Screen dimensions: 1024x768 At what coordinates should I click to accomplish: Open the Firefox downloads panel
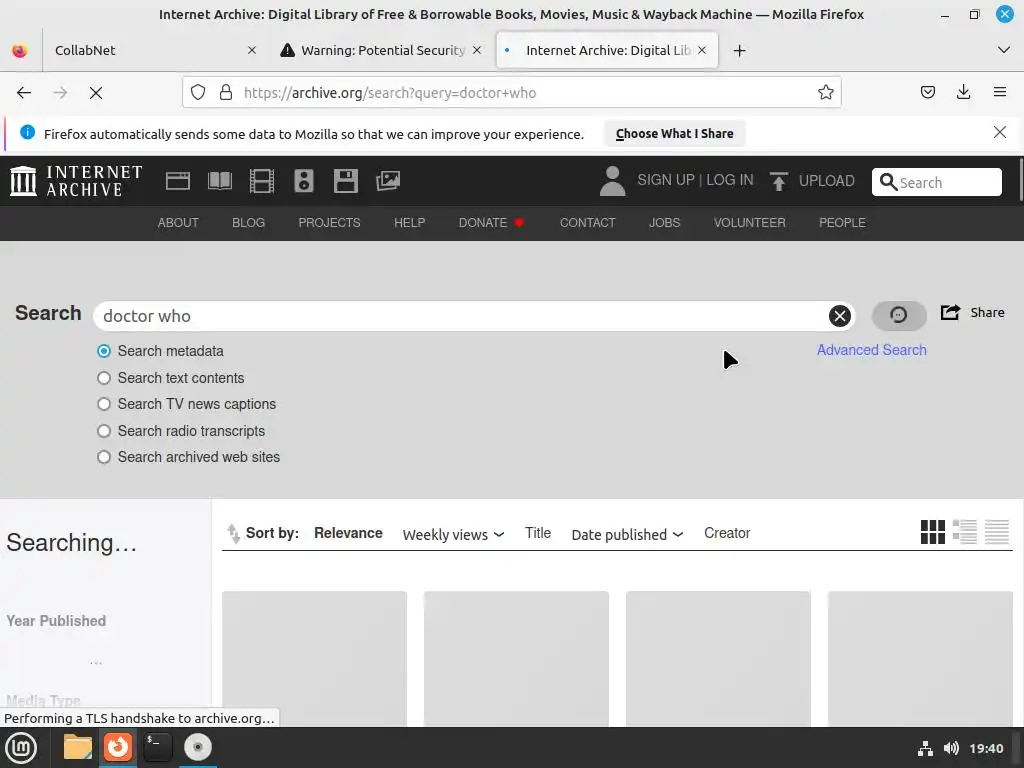coord(963,93)
